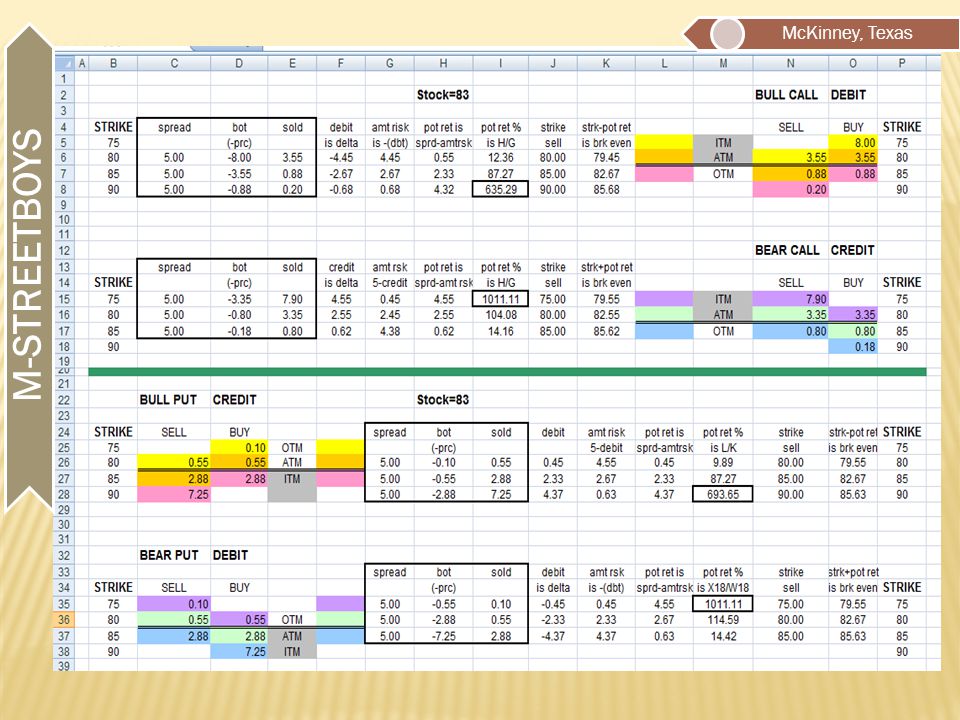The image size is (960, 720).
Task: Click the 'is L/K' label cell
Action: (x=722, y=448)
